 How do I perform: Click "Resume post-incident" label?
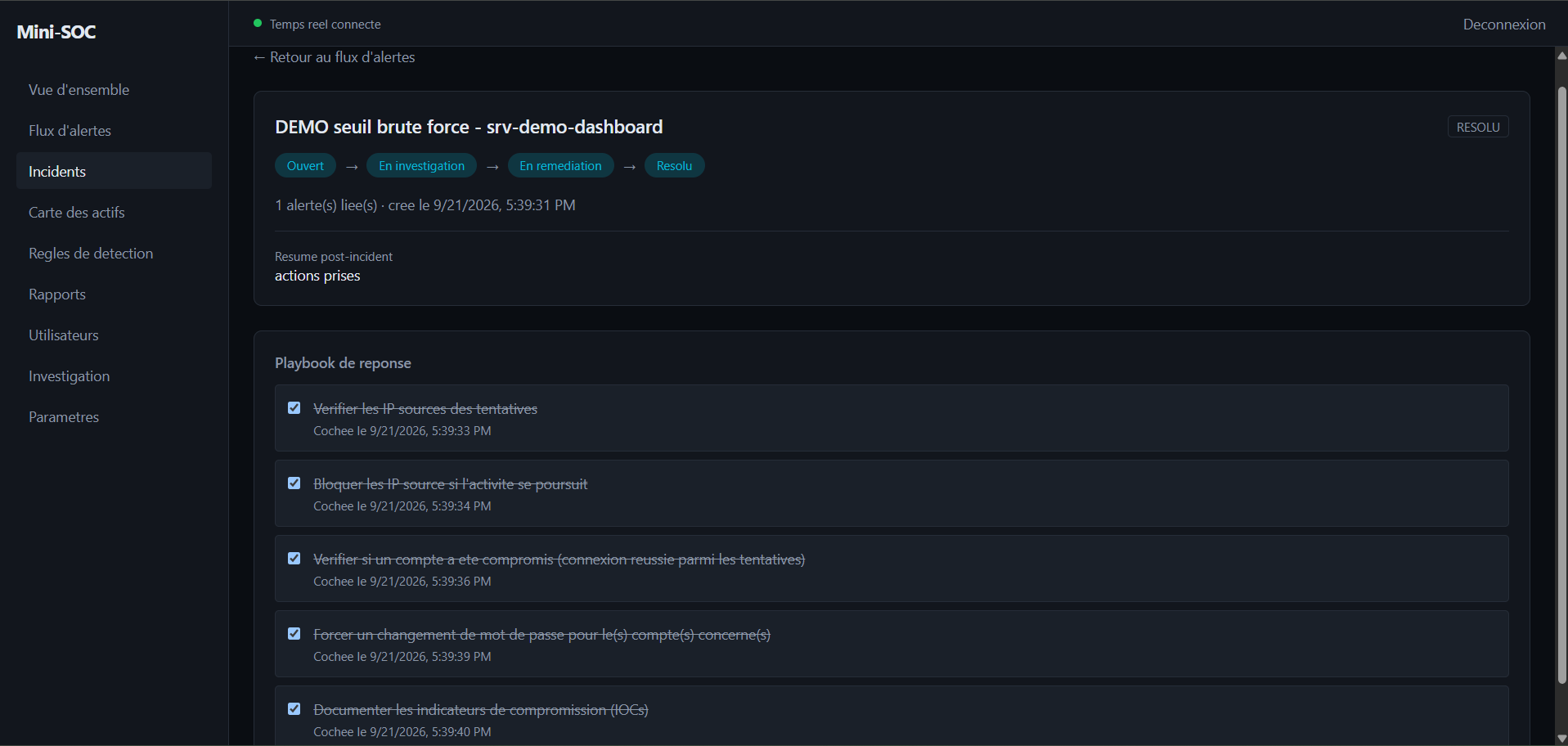pos(334,257)
